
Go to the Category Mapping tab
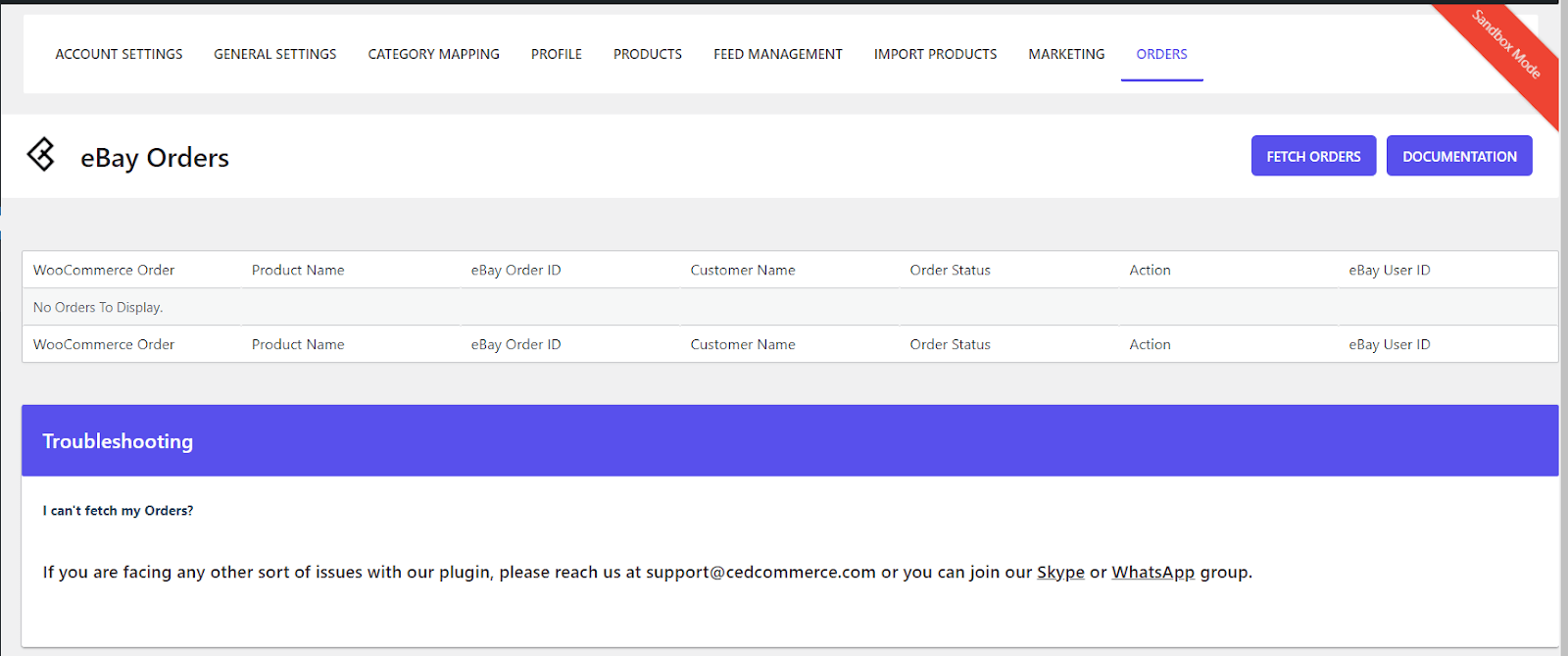pos(433,54)
